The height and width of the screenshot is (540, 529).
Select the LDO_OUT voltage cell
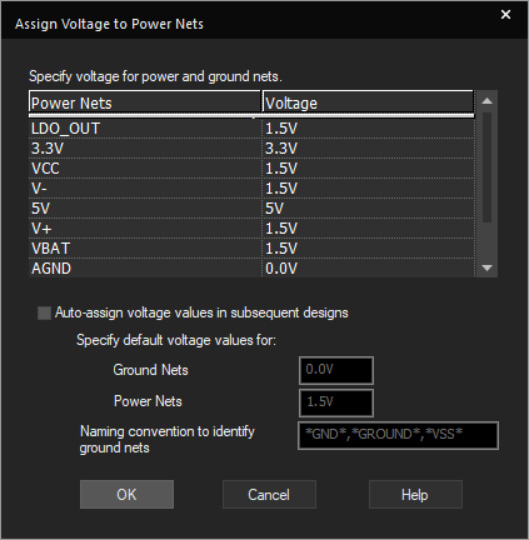tap(368, 128)
